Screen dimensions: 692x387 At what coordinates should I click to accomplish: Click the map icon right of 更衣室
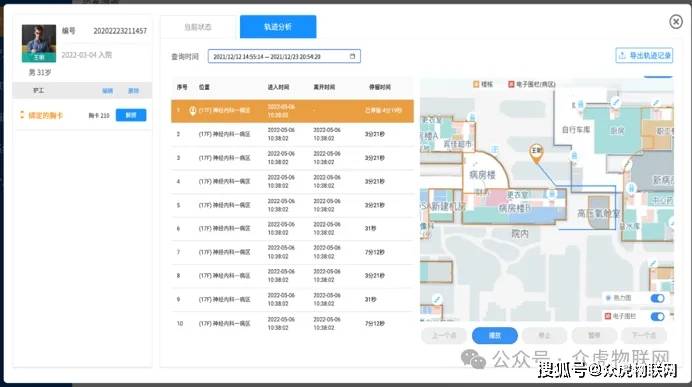click(x=552, y=194)
